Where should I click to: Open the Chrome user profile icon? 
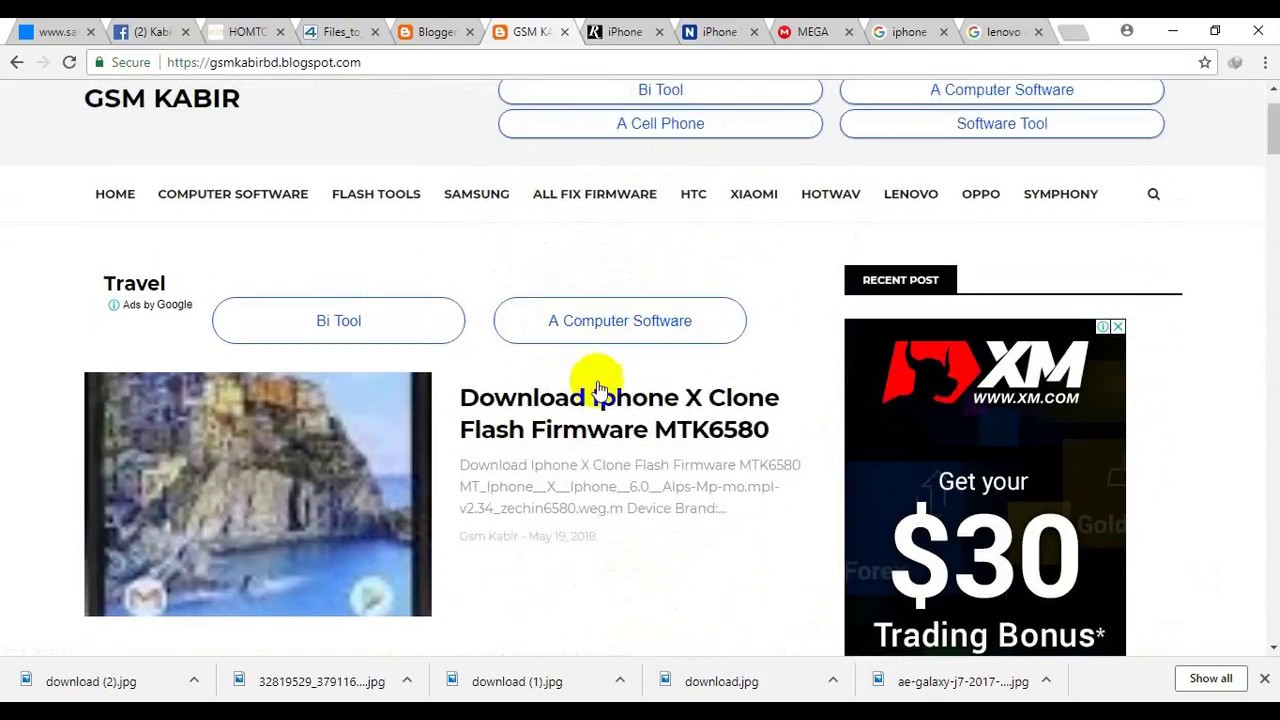[1127, 31]
